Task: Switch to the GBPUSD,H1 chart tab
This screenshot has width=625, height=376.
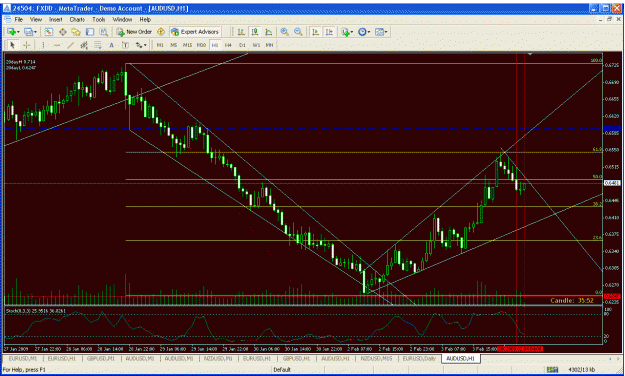Action: tap(296, 359)
